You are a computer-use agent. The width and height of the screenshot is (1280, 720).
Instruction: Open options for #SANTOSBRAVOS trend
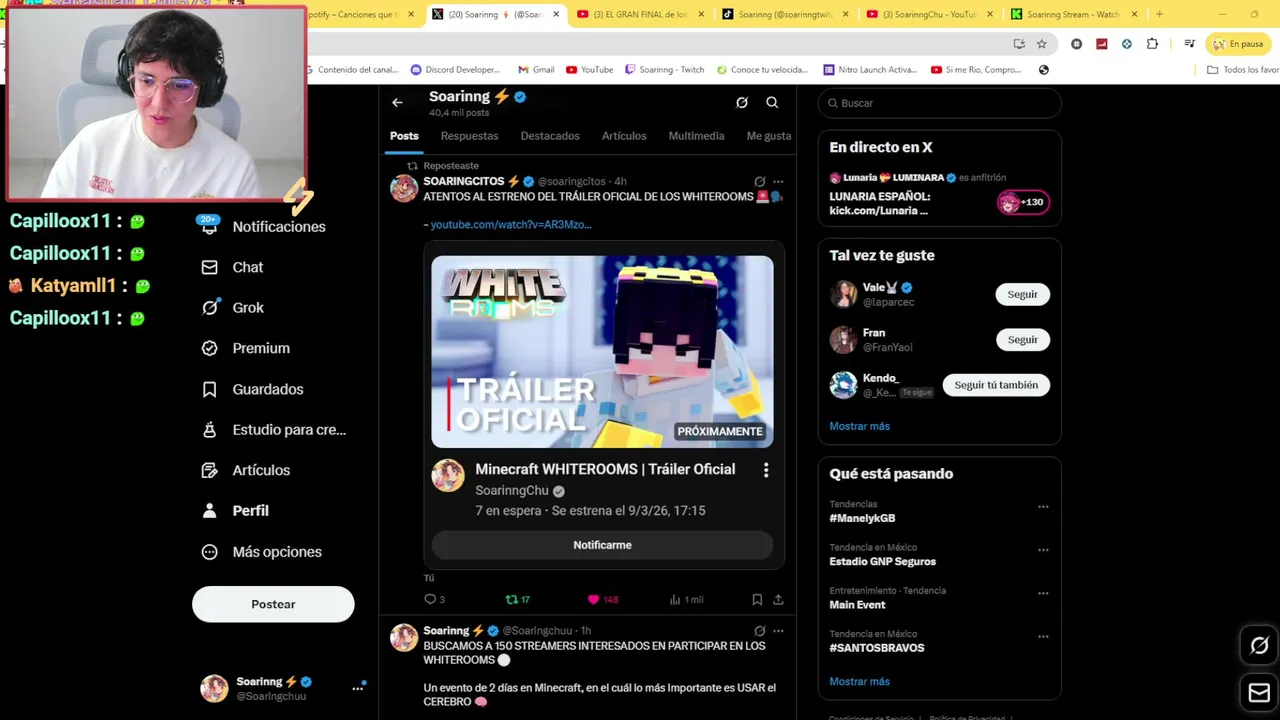(1043, 636)
